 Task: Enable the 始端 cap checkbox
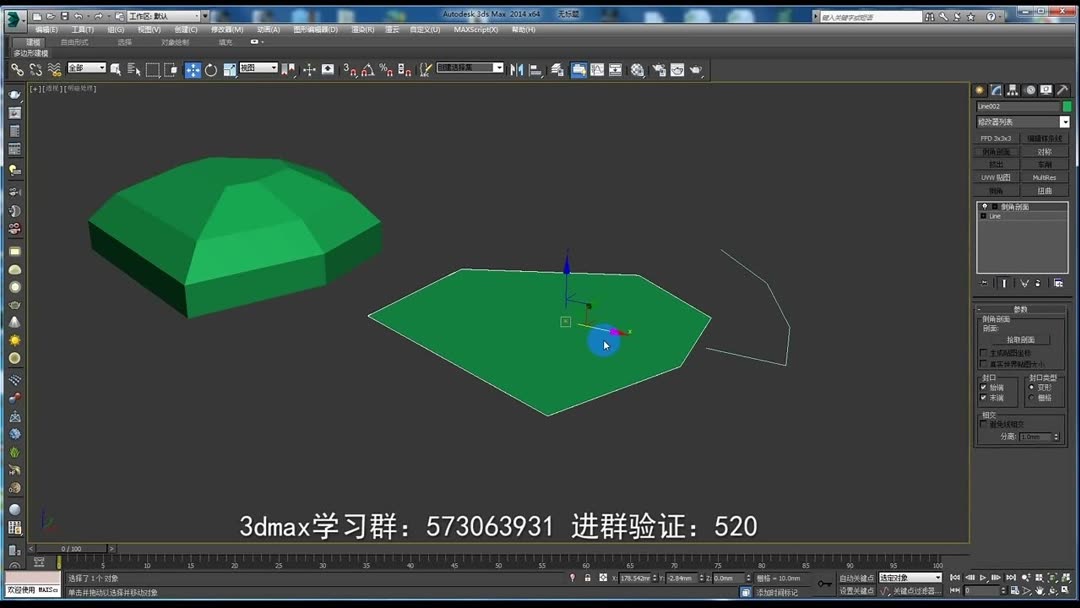tap(982, 388)
